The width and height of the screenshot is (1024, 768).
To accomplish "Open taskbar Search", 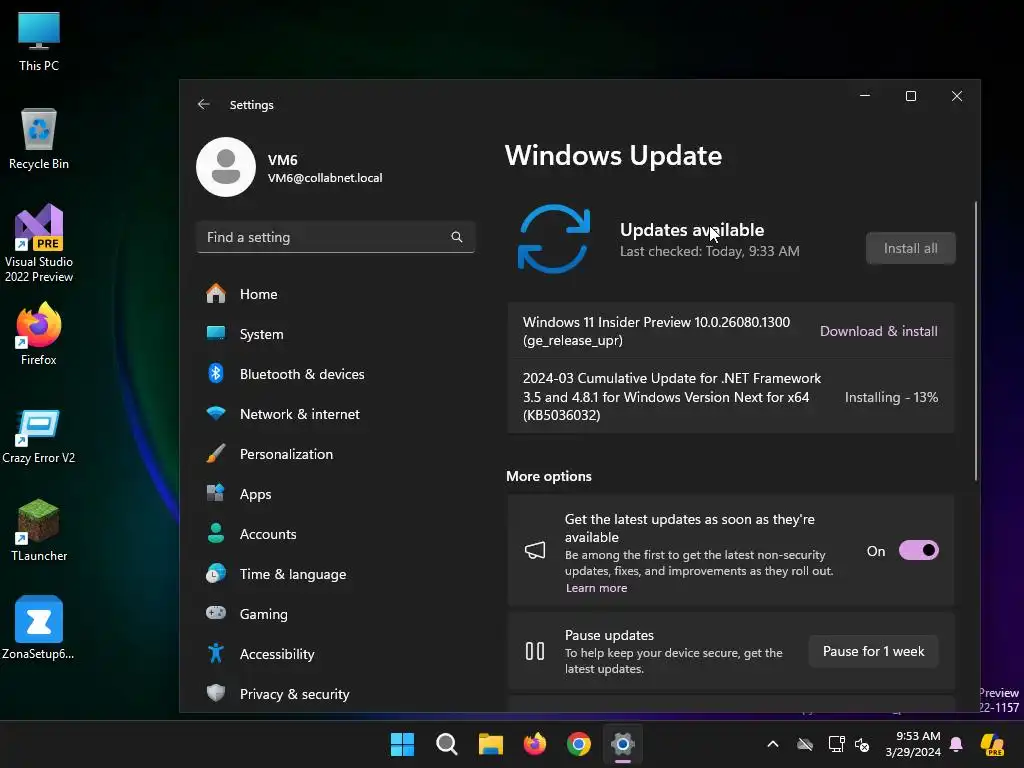I will pos(447,744).
